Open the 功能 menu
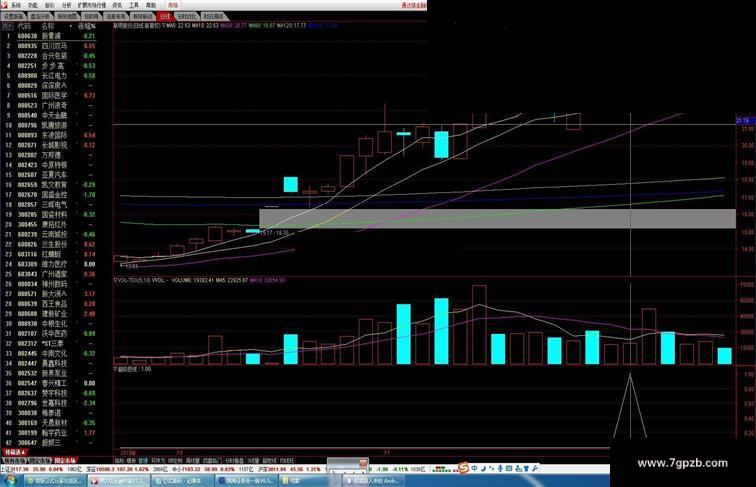The image size is (756, 487). pyautogui.click(x=33, y=5)
